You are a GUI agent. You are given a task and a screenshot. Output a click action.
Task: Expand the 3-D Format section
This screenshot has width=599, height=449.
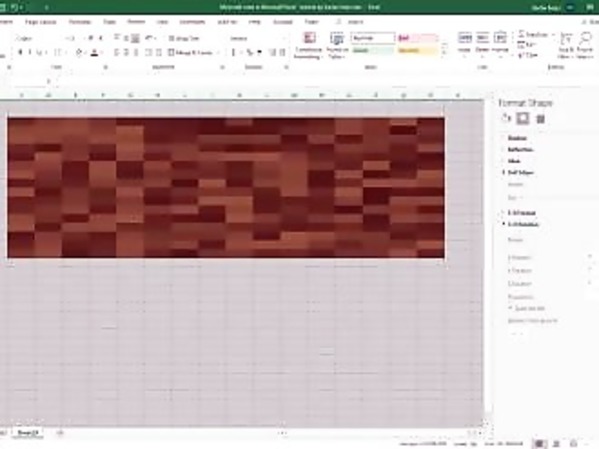(x=521, y=212)
